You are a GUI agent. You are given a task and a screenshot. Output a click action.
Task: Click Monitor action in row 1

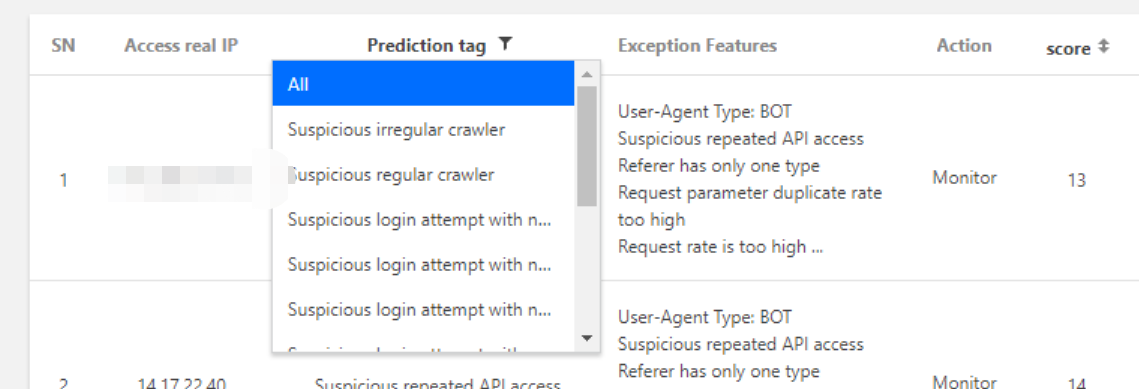[x=965, y=178]
